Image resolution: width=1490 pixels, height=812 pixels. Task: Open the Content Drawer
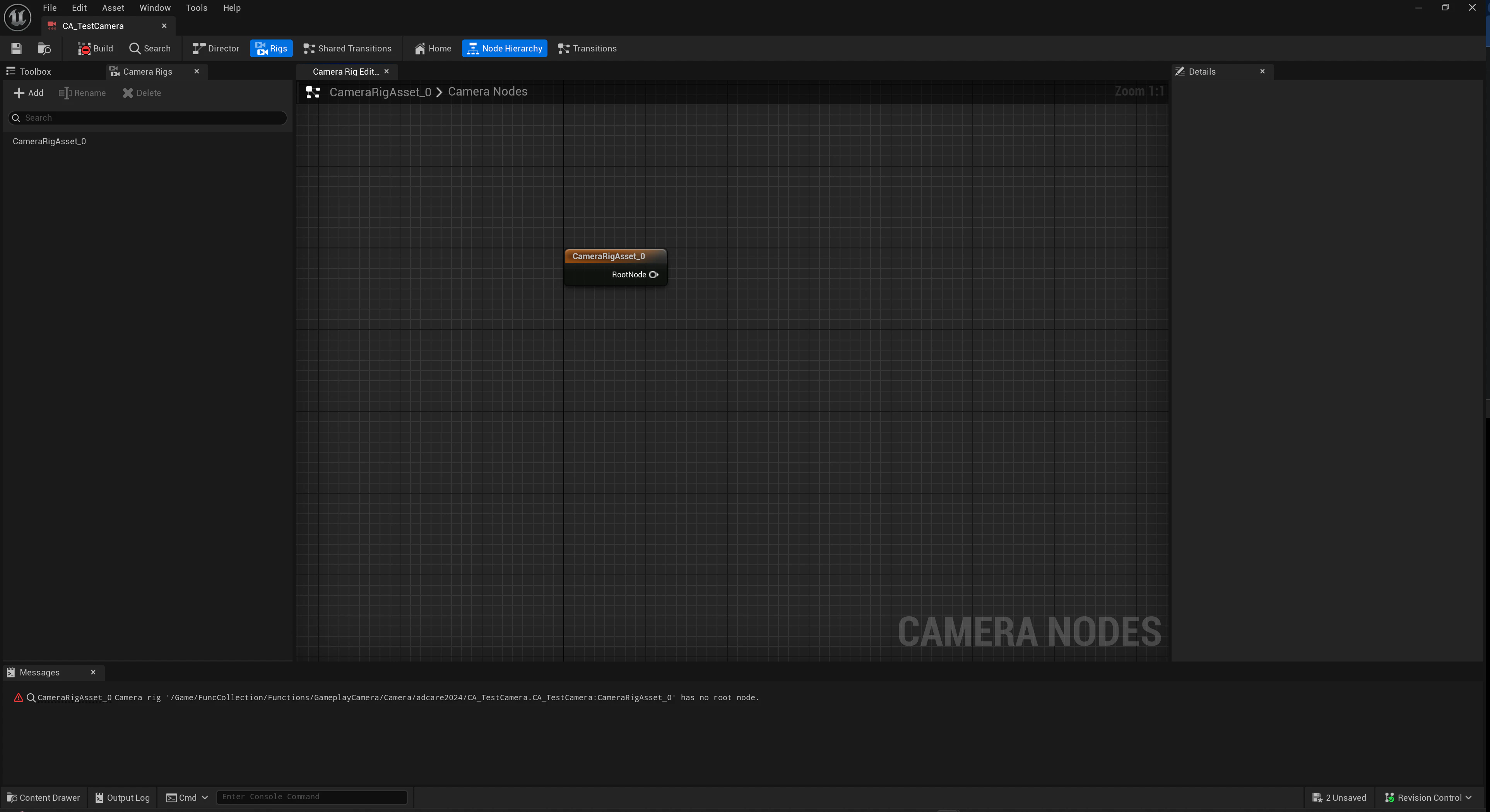(x=43, y=798)
